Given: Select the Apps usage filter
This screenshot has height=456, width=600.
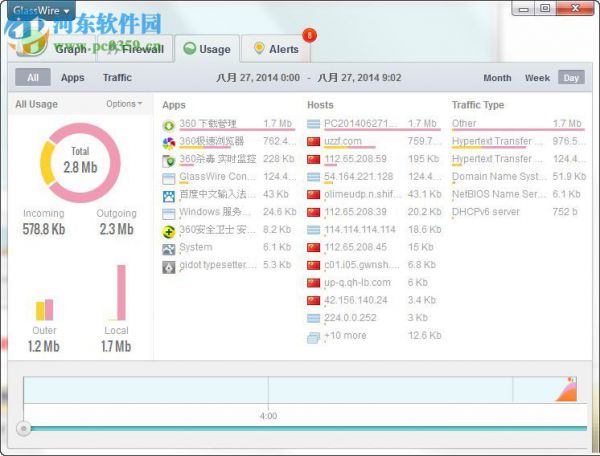Looking at the screenshot, I should [73, 78].
